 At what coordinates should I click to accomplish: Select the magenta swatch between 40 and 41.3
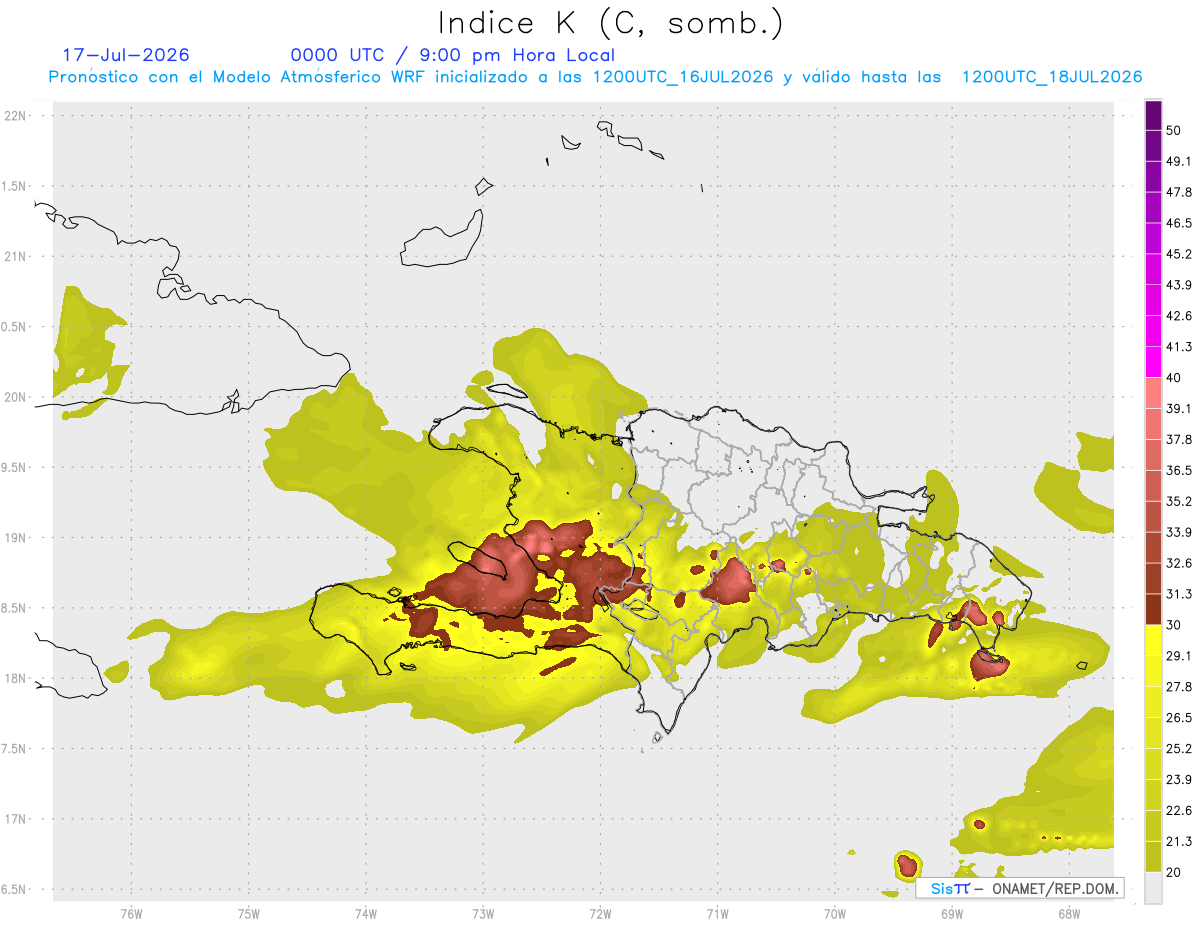point(1153,362)
